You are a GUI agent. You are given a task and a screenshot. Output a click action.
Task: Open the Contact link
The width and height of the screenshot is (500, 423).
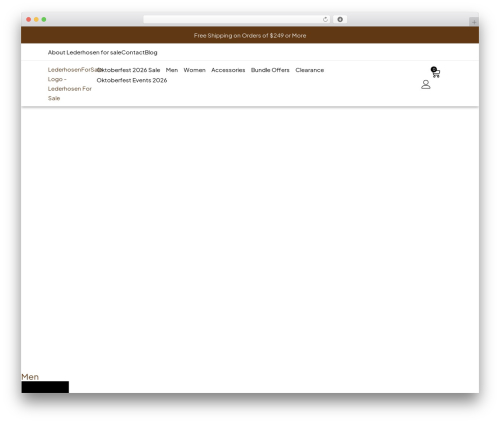[133, 52]
